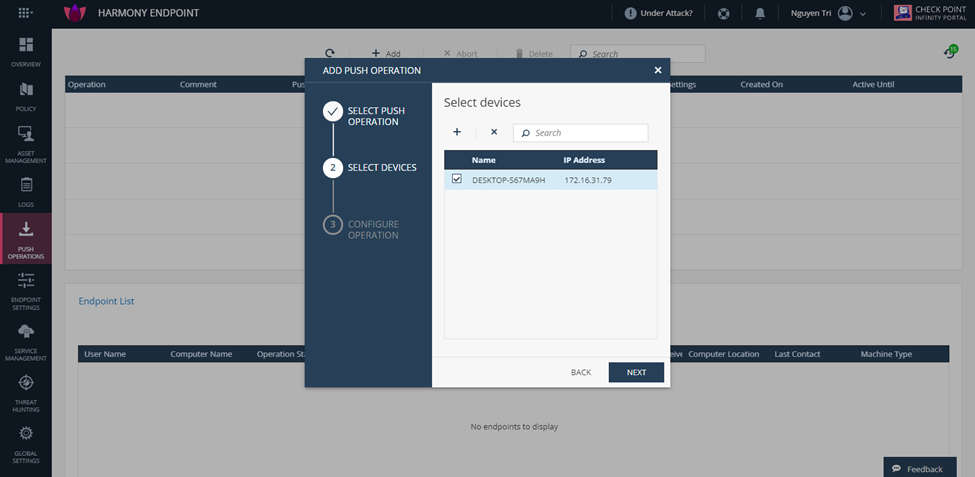Click the main toolbar search field
This screenshot has height=477, width=975.
coord(637,53)
